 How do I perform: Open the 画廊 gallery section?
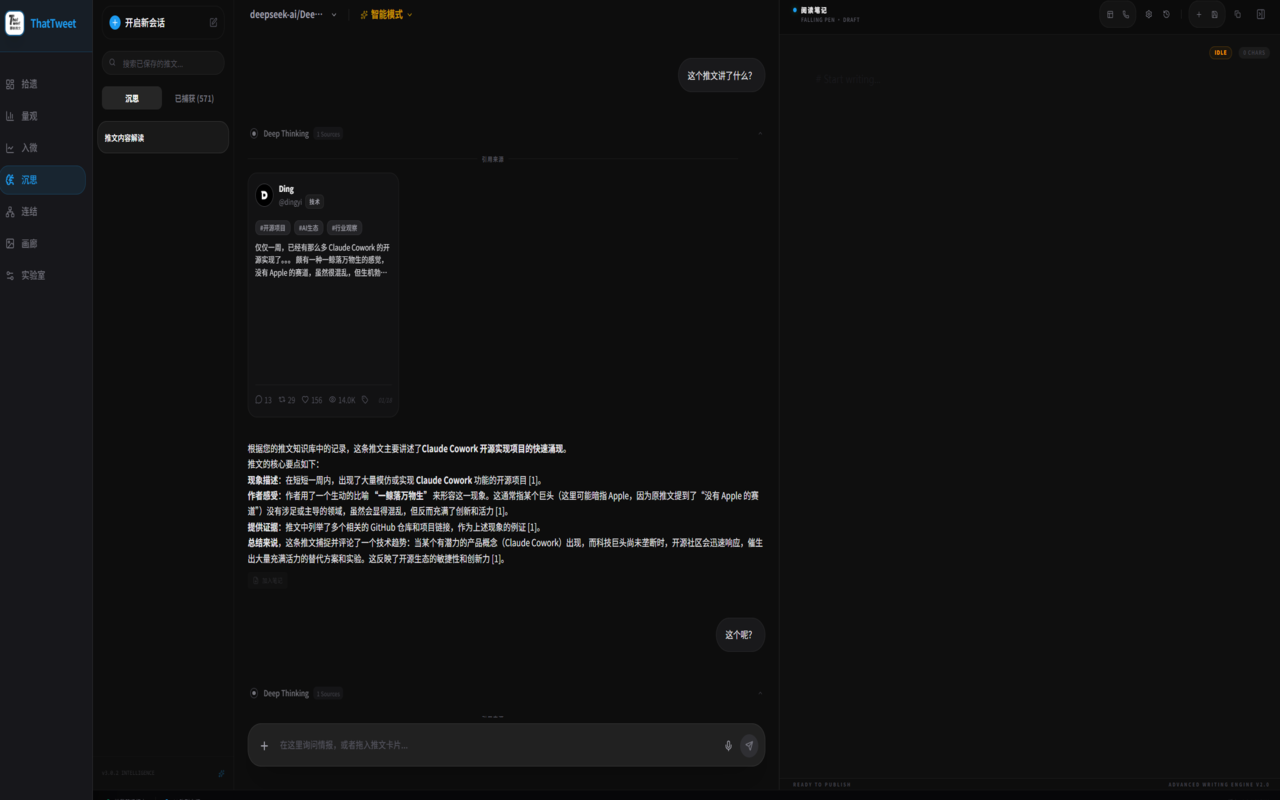(43, 244)
